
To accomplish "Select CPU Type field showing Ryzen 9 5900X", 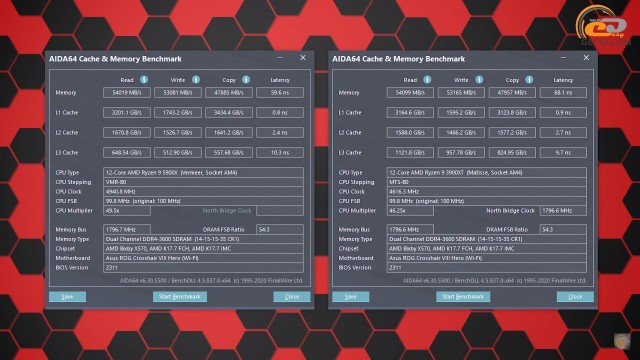I will (x=203, y=172).
